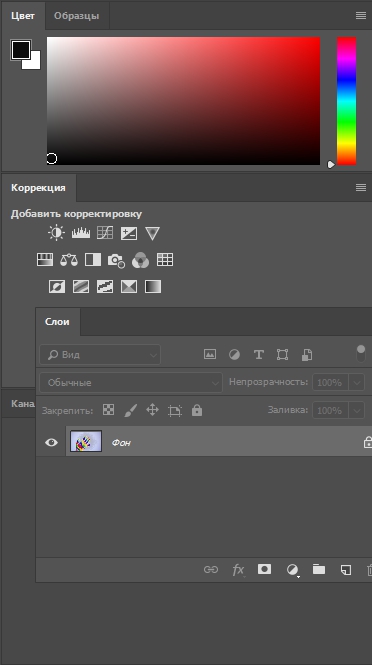Add a Color Lookup adjustment
The height and width of the screenshot is (665, 372).
pyautogui.click(x=165, y=260)
